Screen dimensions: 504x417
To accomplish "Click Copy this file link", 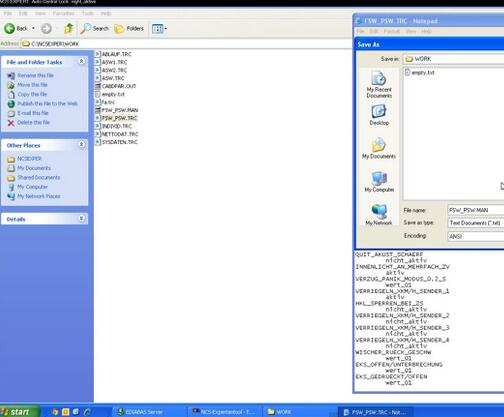I will pos(32,94).
